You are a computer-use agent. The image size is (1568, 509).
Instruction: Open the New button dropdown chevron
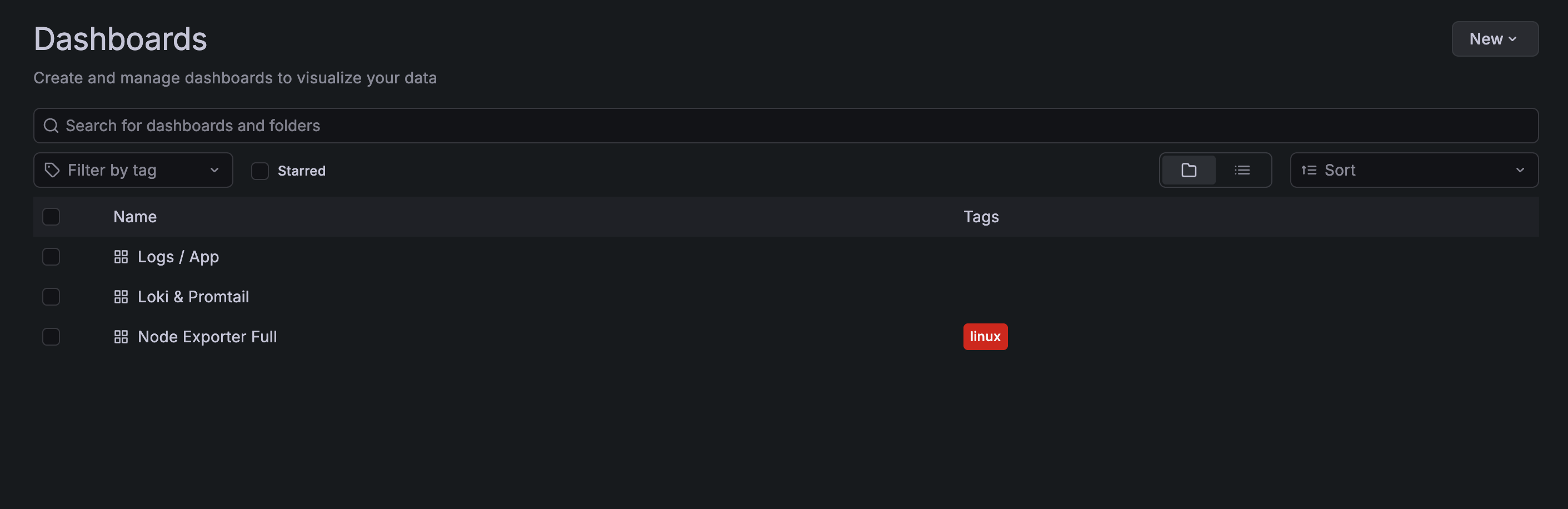point(1513,38)
